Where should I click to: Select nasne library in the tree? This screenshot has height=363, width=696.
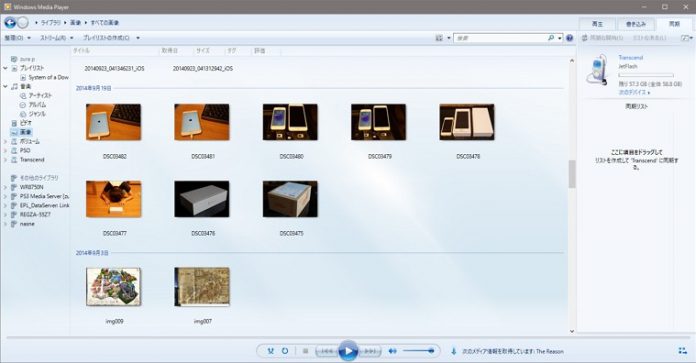coord(23,224)
